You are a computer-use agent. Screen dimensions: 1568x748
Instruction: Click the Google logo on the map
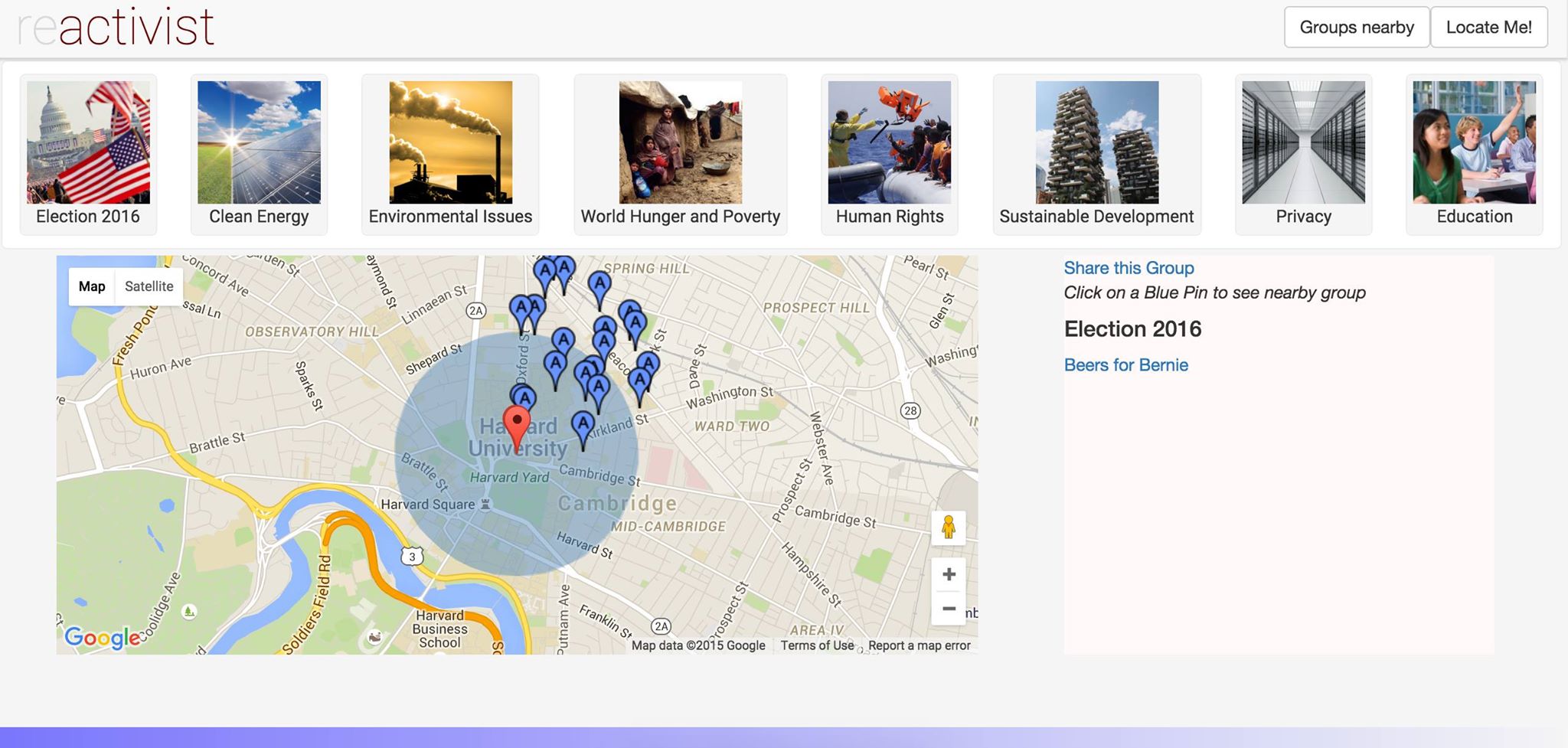[x=102, y=637]
